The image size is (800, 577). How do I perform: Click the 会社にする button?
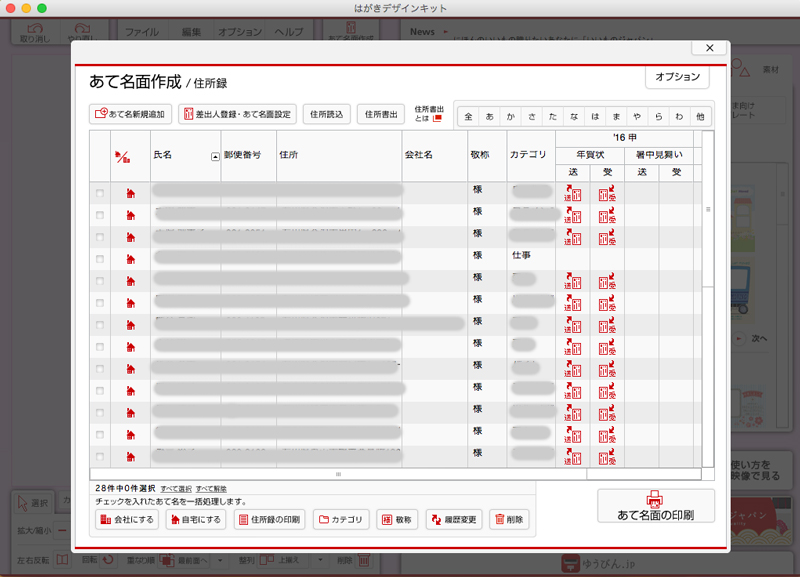point(127,519)
